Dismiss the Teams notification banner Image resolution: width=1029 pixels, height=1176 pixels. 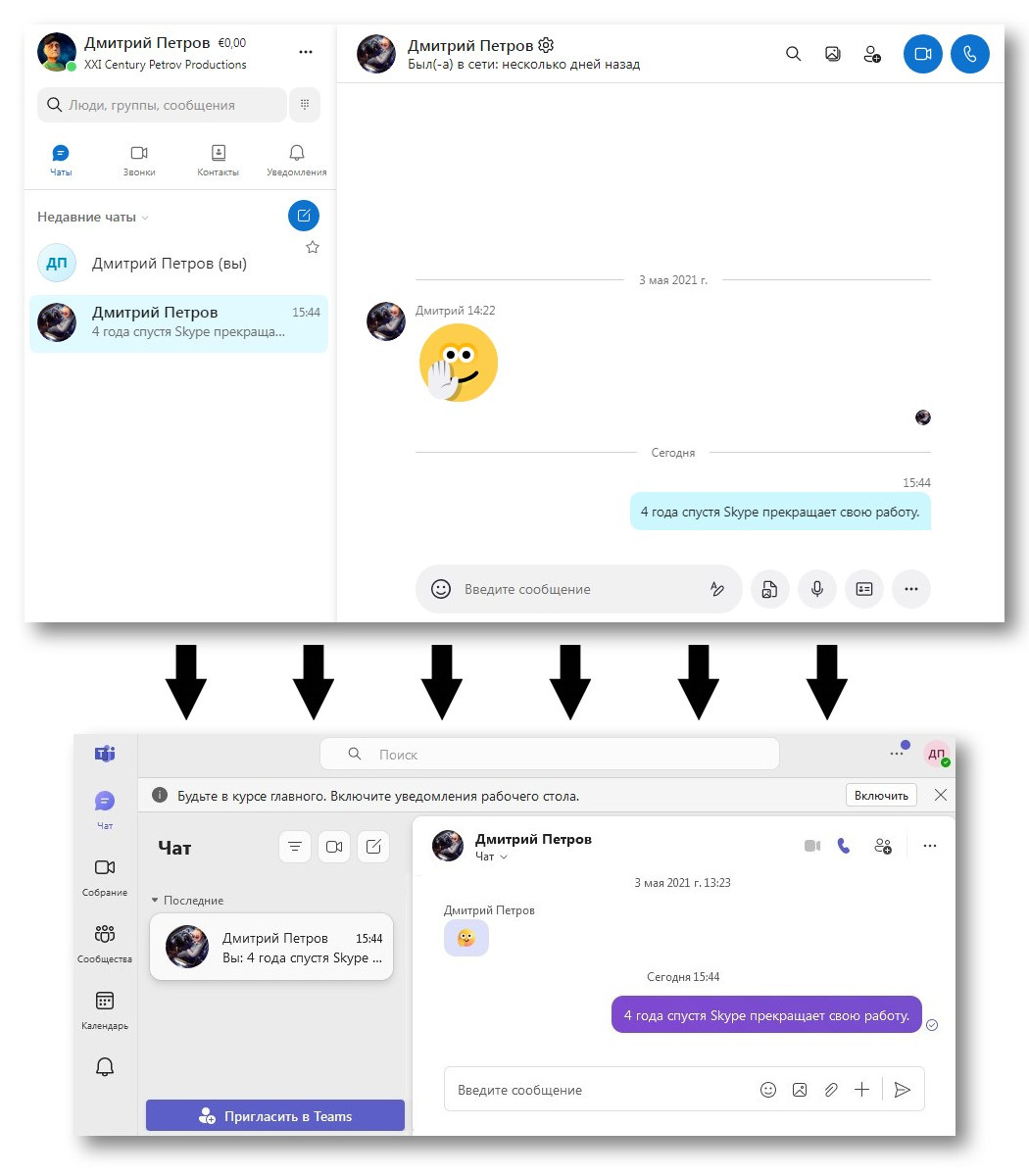(x=941, y=795)
